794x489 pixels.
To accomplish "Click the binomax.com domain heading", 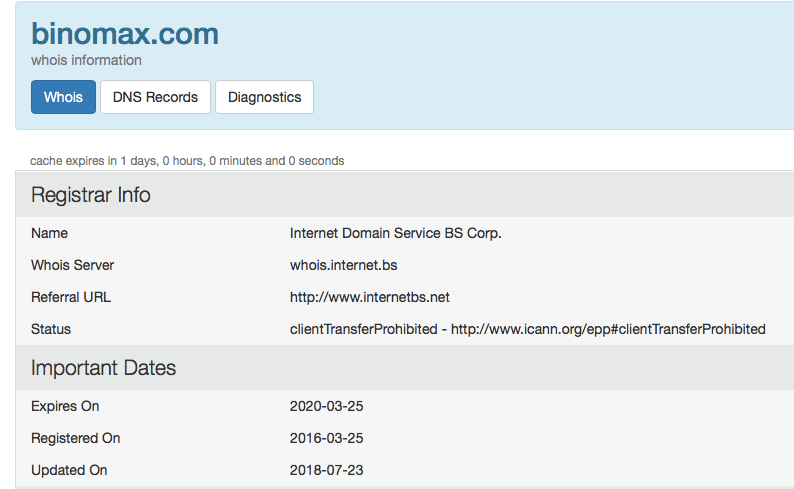I will (125, 33).
